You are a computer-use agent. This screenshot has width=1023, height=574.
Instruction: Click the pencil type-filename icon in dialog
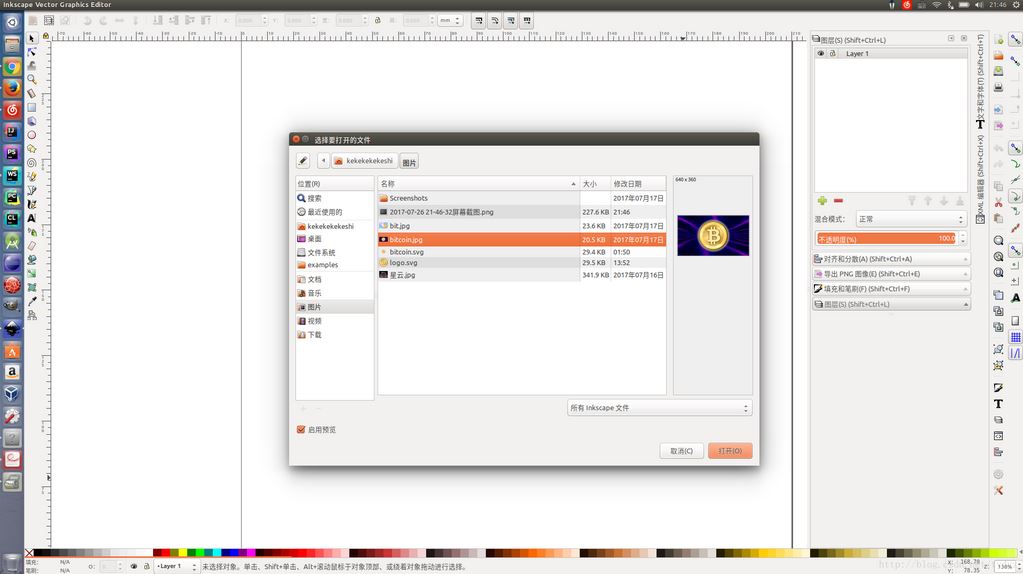[302, 161]
